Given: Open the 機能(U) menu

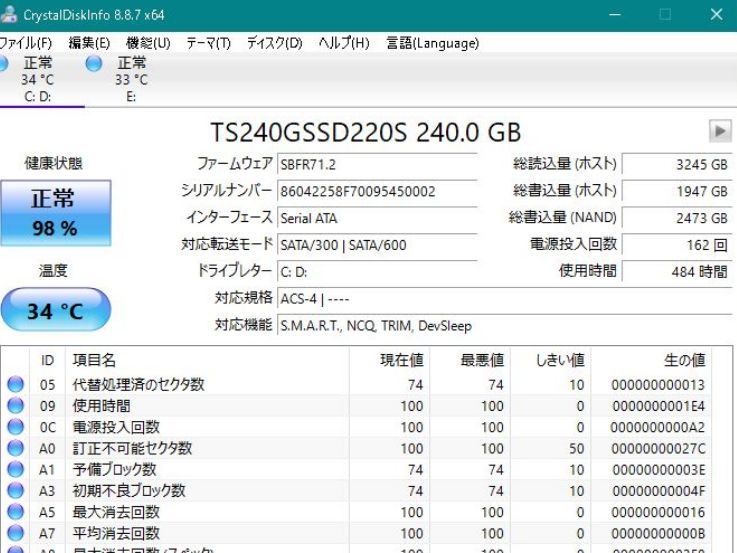Looking at the screenshot, I should click(x=148, y=43).
